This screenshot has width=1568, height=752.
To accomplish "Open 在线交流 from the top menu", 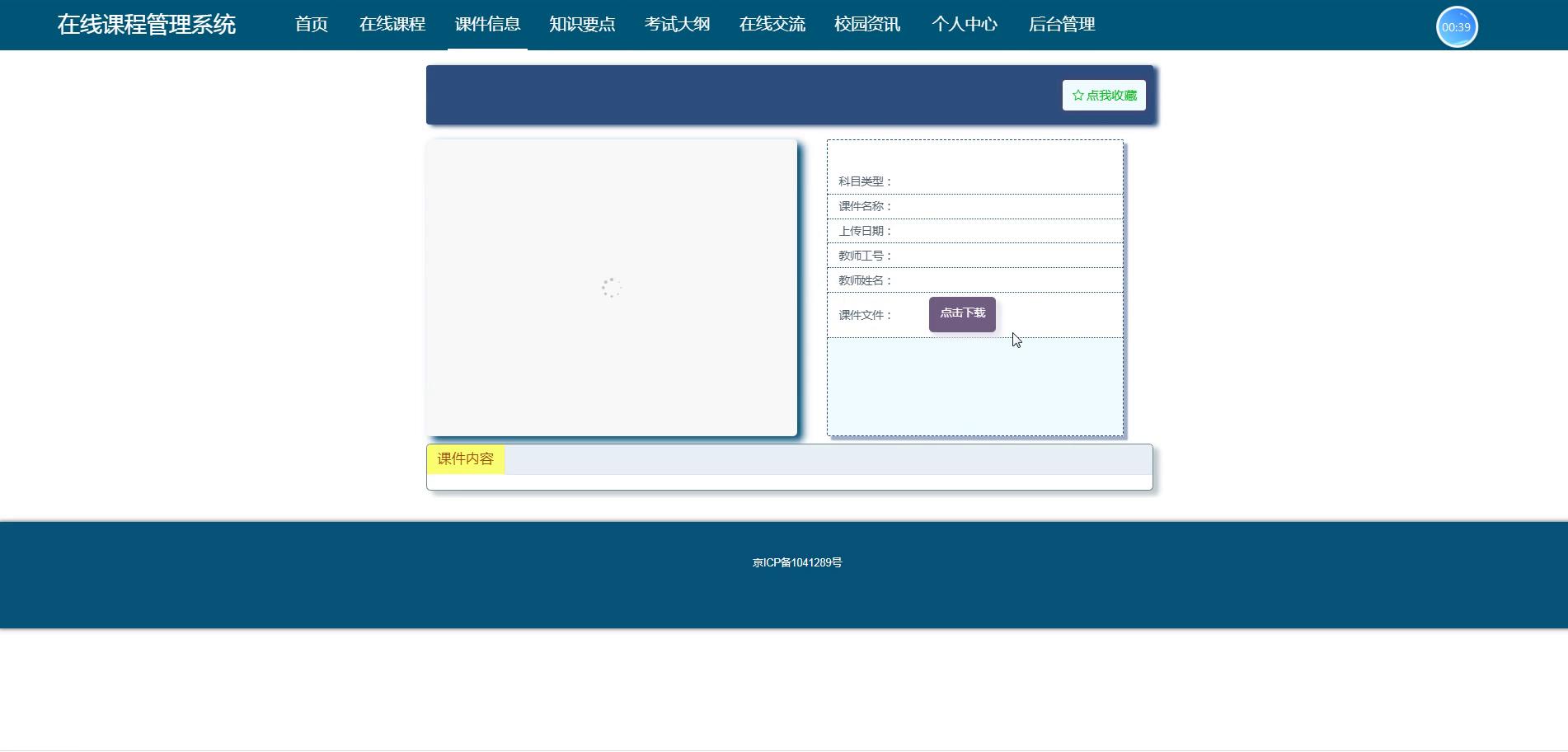I will [772, 25].
